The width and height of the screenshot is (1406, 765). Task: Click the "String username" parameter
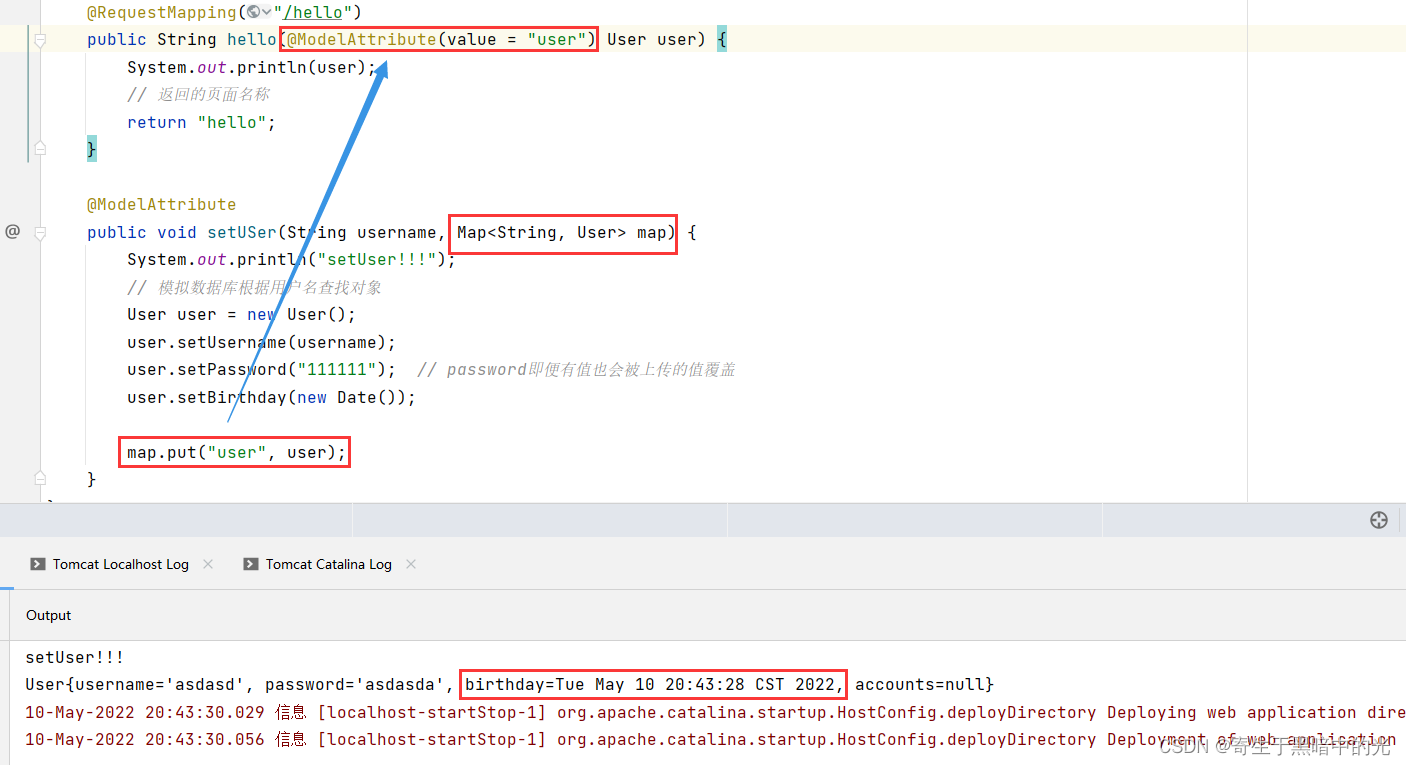click(x=362, y=232)
